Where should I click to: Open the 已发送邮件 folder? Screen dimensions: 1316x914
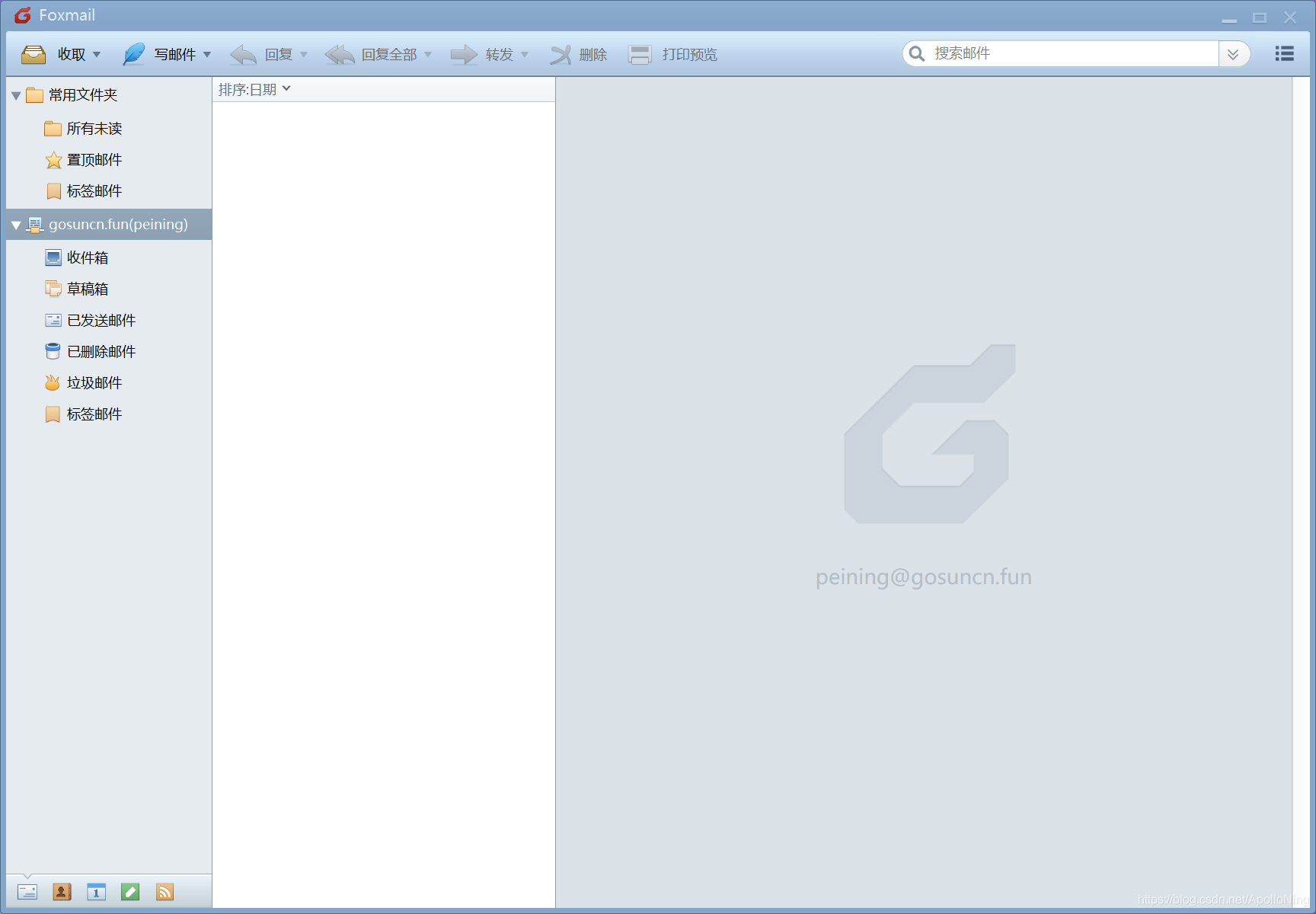click(x=101, y=321)
